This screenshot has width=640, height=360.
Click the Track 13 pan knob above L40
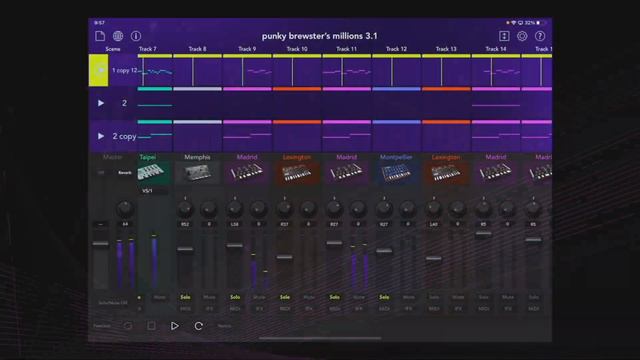[x=433, y=209]
